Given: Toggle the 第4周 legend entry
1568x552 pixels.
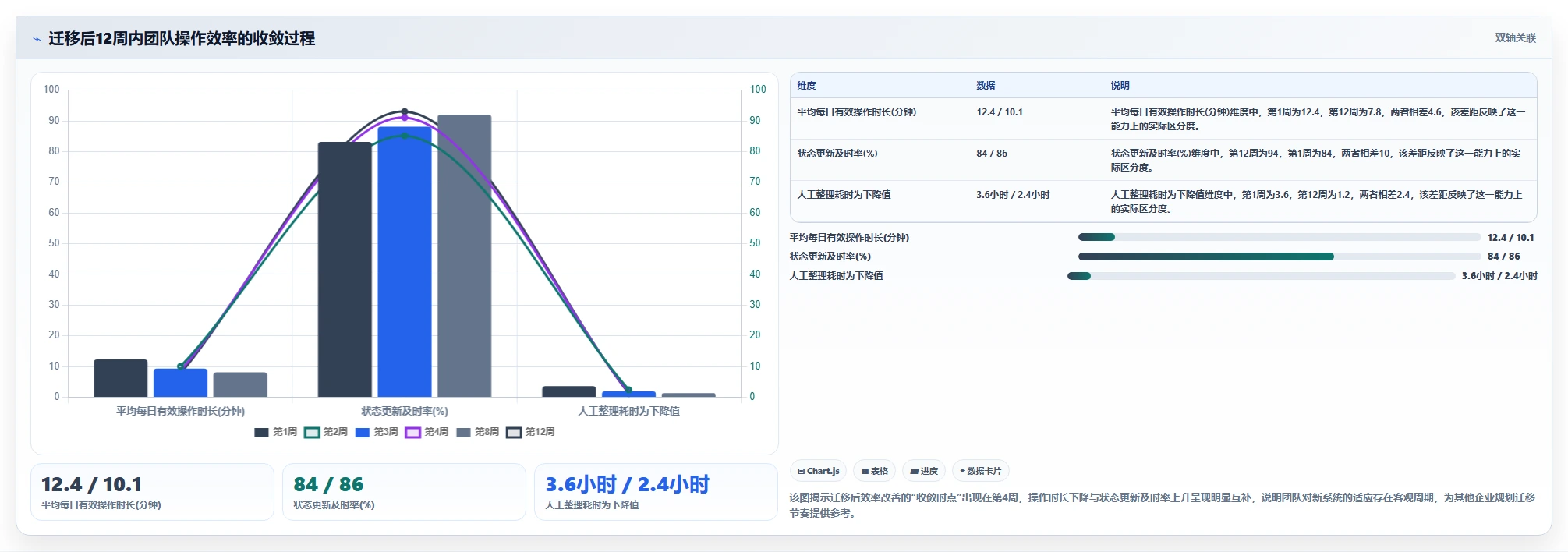Looking at the screenshot, I should tap(427, 432).
